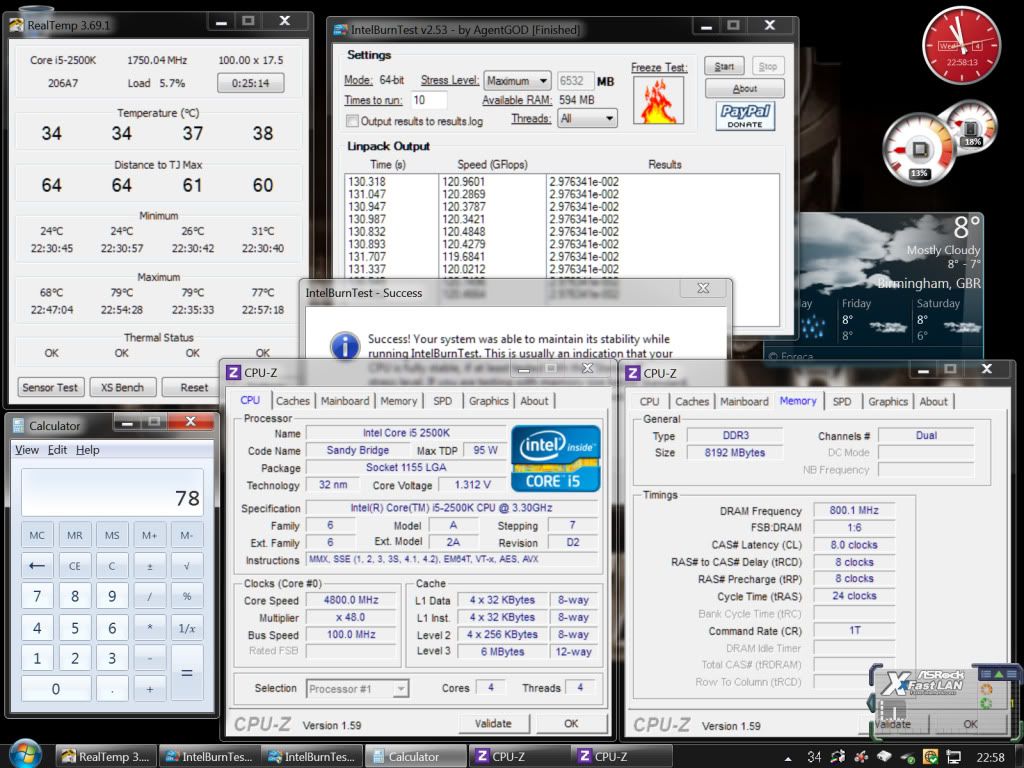Click the taskbar clock showing 22:58

[990, 758]
